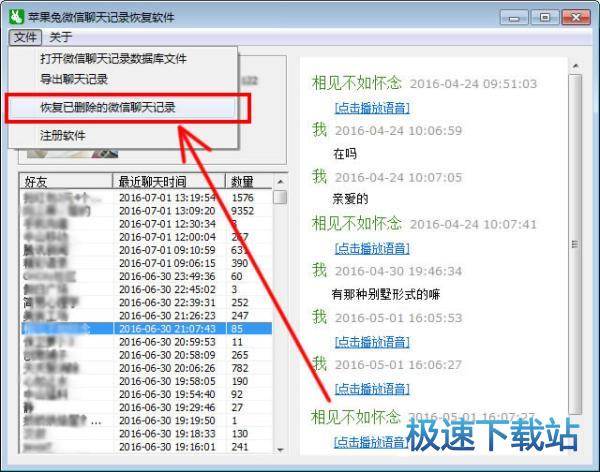
Task: Select row with time 2016-07-01 12:00:04
Action: pos(147,237)
